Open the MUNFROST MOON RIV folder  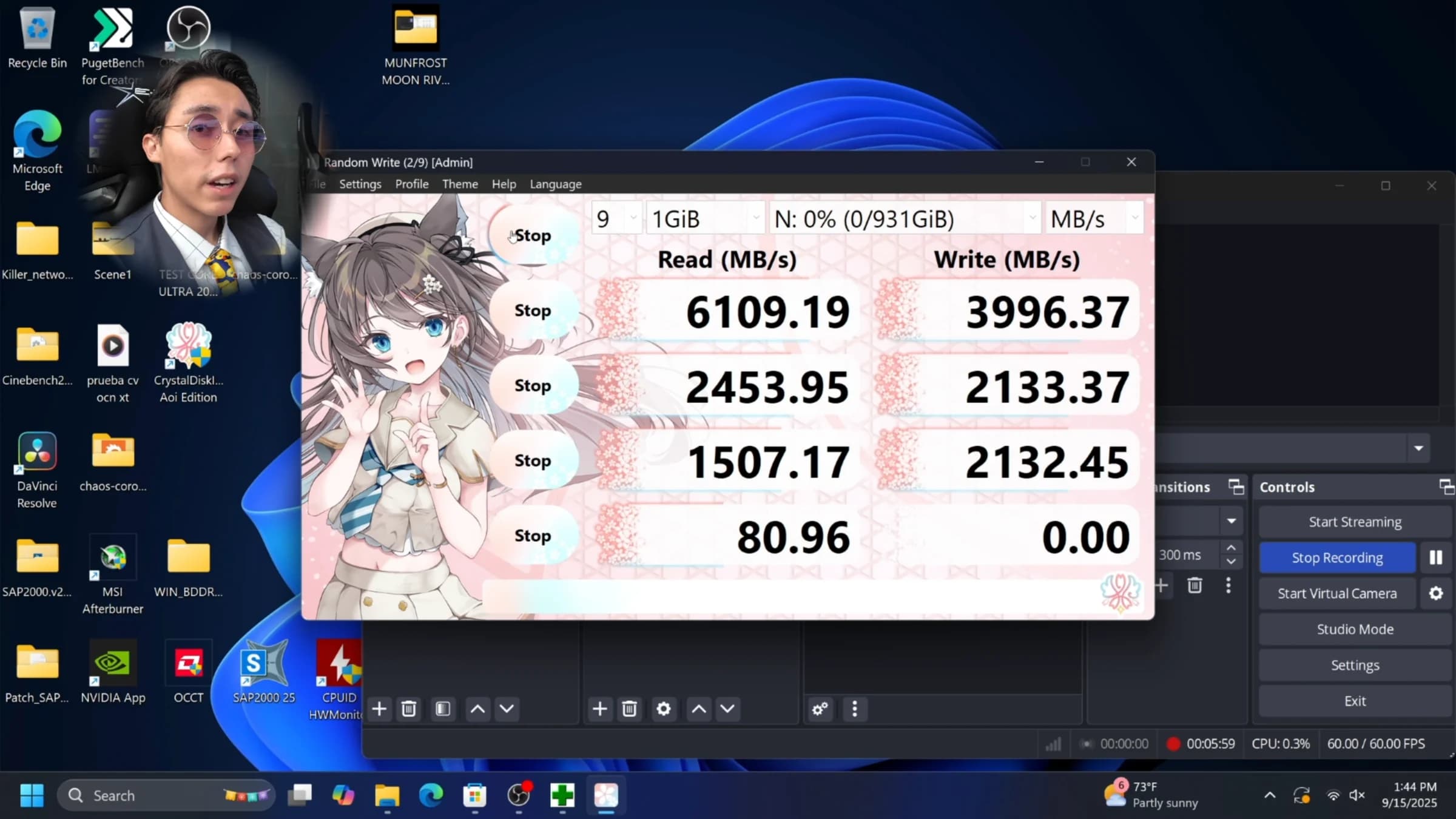point(416,45)
